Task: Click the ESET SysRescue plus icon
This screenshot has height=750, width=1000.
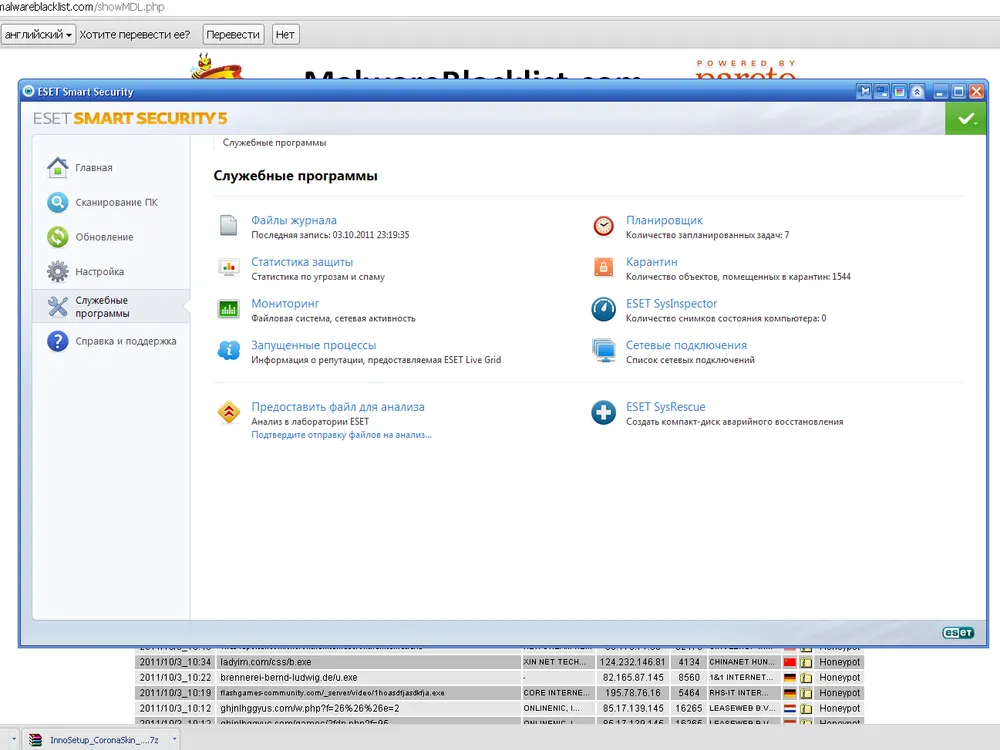Action: pos(603,413)
